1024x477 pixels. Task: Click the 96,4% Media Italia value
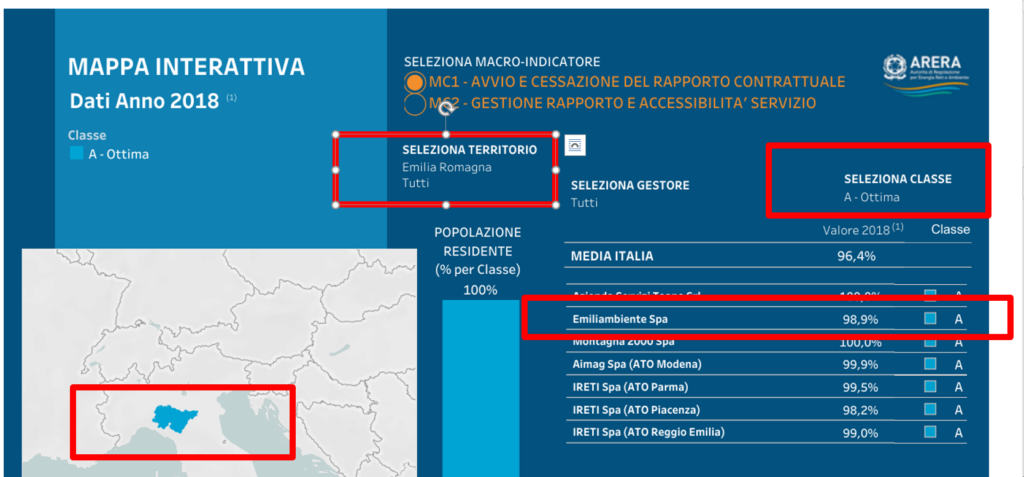click(856, 256)
